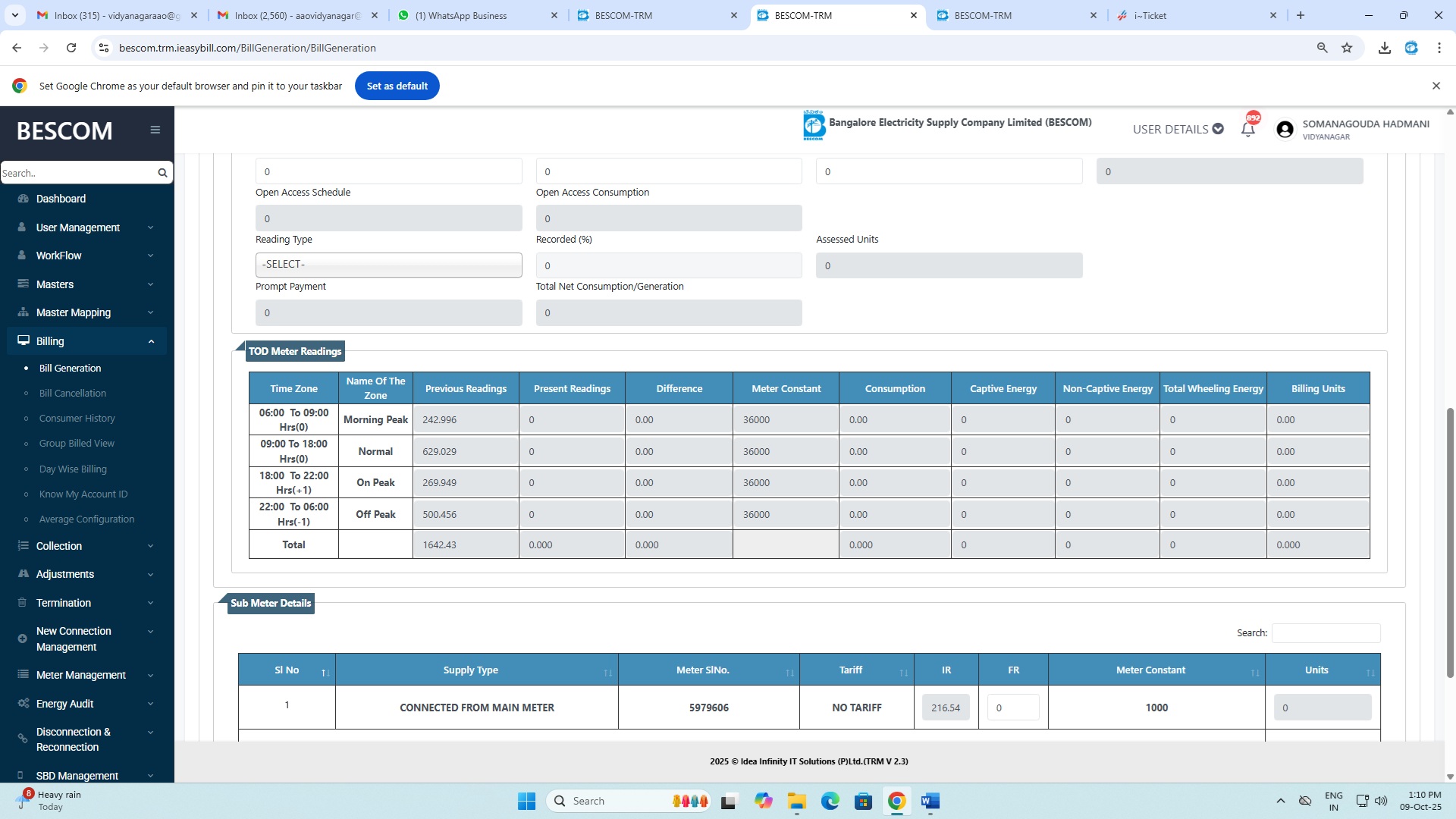Reload the page with refresh icon
The height and width of the screenshot is (819, 1456).
coord(71,48)
